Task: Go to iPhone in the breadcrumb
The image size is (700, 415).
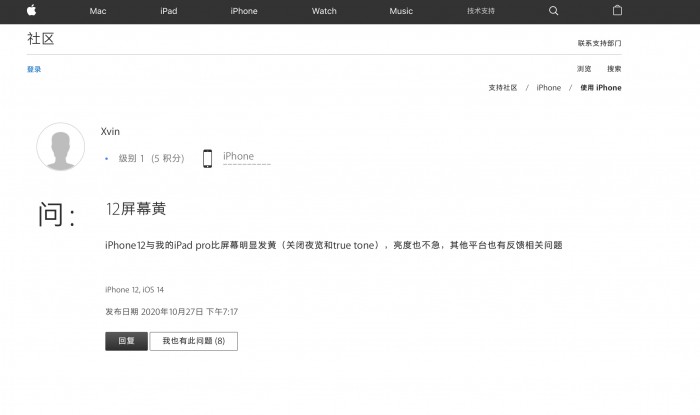Action: coord(549,87)
